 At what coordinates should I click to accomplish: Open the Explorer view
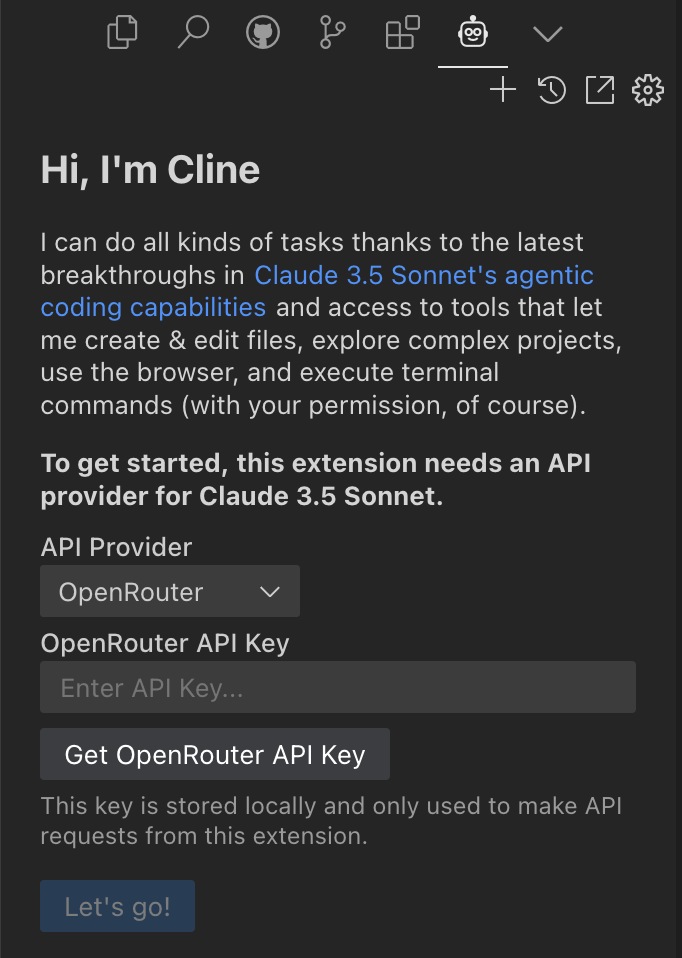pyautogui.click(x=121, y=32)
